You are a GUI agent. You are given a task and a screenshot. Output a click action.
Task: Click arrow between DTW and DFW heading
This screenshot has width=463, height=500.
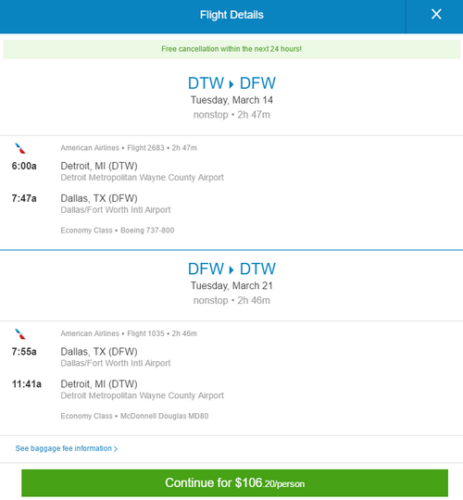231,84
